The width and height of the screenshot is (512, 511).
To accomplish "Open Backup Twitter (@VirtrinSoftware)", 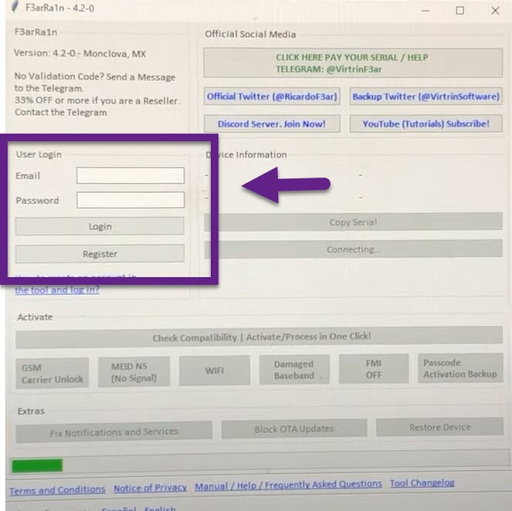I will [426, 97].
